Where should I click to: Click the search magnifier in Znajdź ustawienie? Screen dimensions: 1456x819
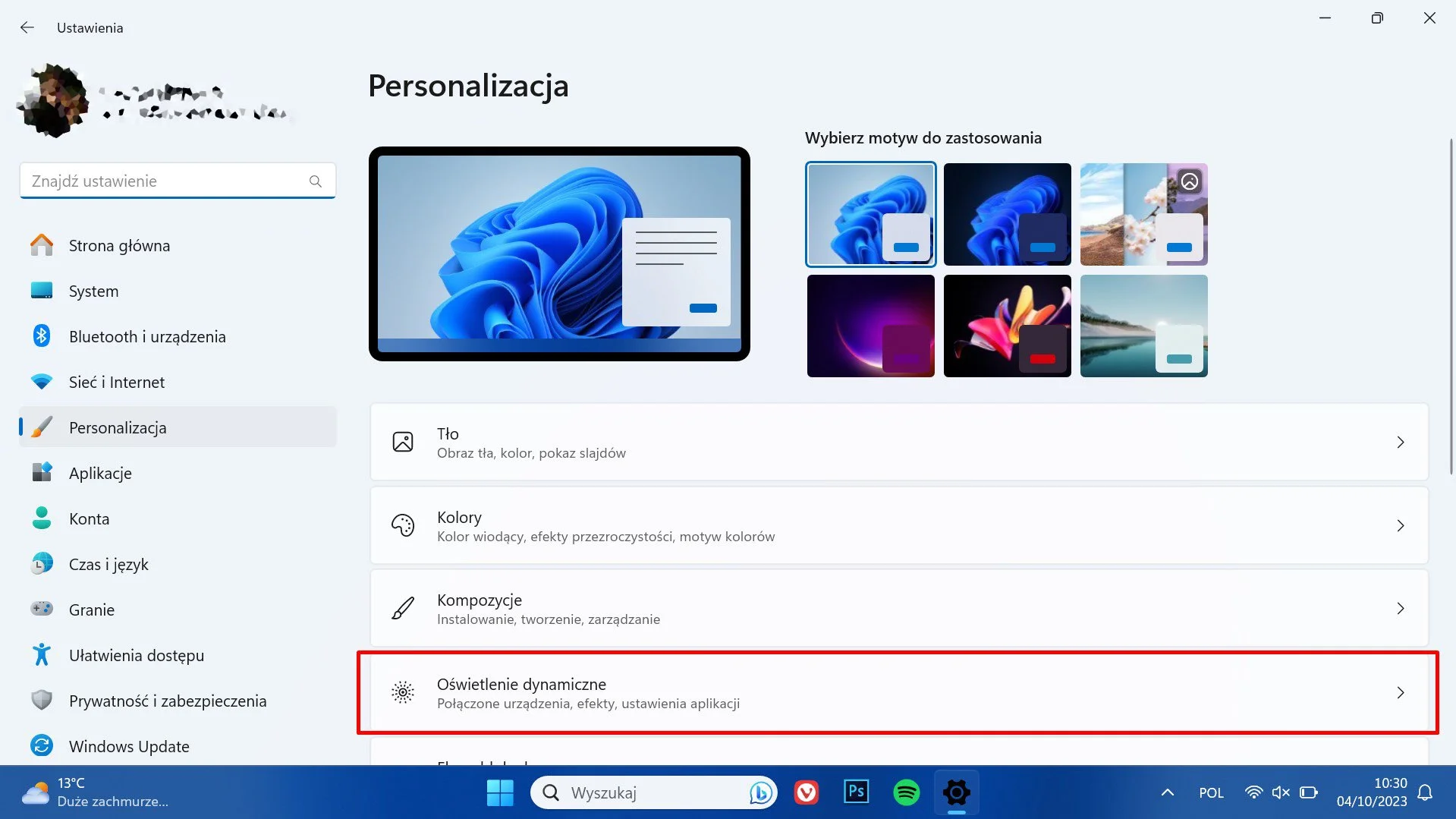click(x=316, y=181)
